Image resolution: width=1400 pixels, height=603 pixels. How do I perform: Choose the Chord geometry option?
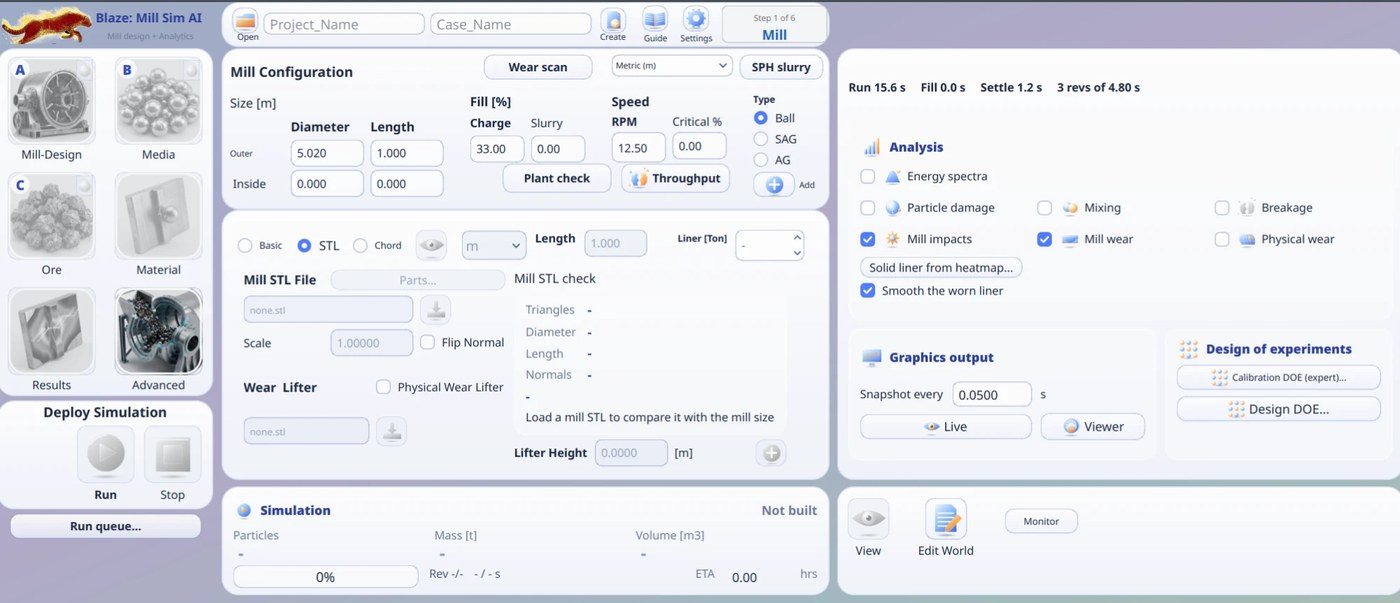(x=360, y=246)
